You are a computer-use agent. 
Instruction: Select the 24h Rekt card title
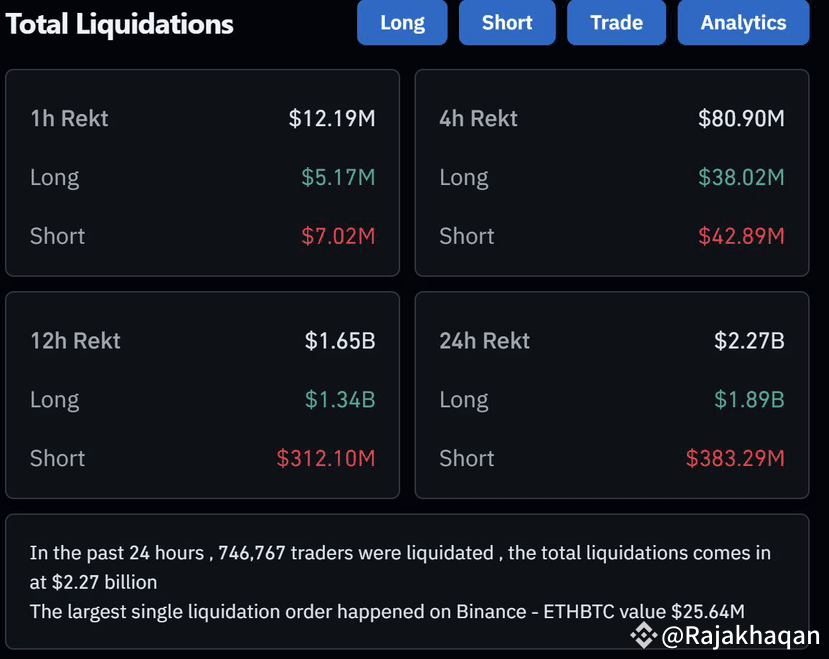click(x=484, y=341)
